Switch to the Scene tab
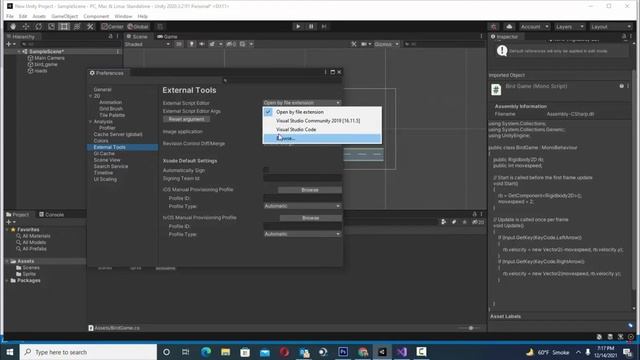640x360 pixels. click(137, 36)
